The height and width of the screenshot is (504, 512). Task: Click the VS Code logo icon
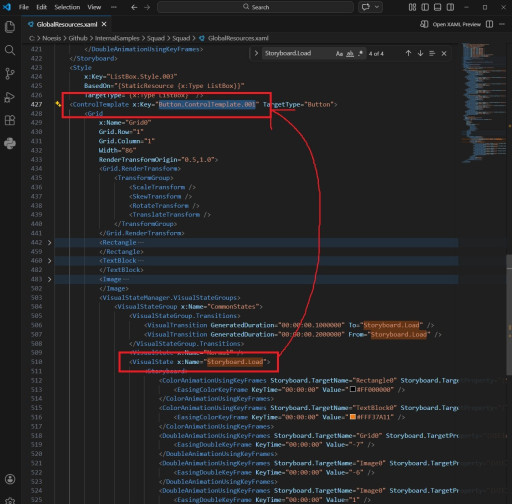pyautogui.click(x=7, y=7)
